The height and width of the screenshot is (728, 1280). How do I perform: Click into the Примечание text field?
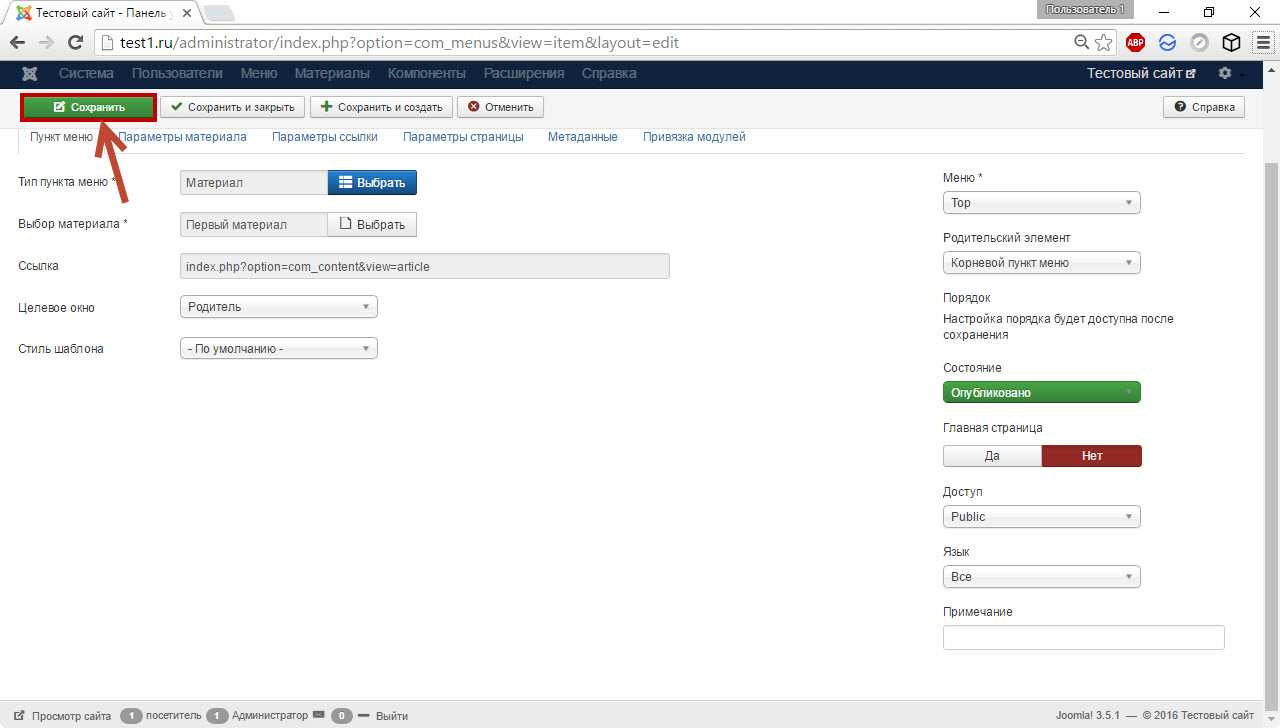pyautogui.click(x=1083, y=638)
